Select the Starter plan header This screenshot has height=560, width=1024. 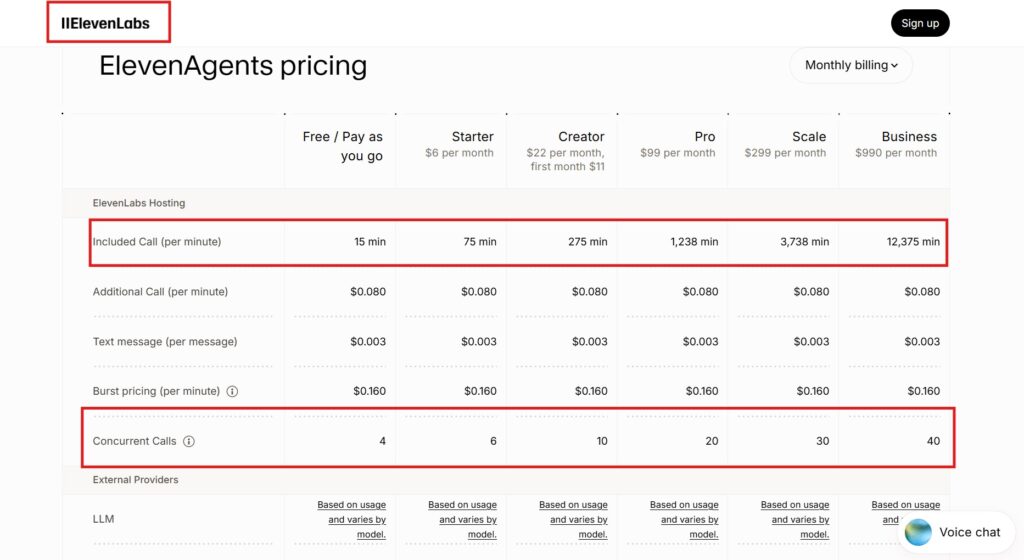click(x=472, y=137)
